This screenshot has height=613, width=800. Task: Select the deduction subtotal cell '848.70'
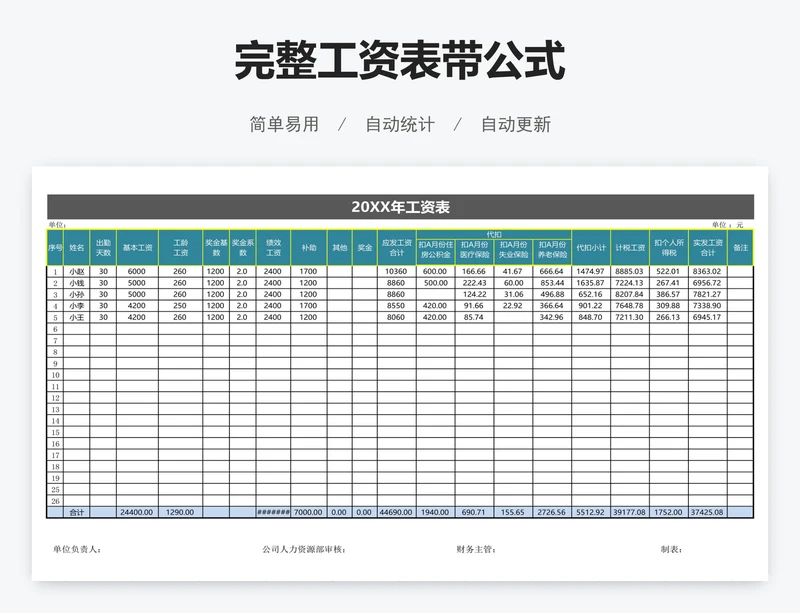(x=591, y=317)
